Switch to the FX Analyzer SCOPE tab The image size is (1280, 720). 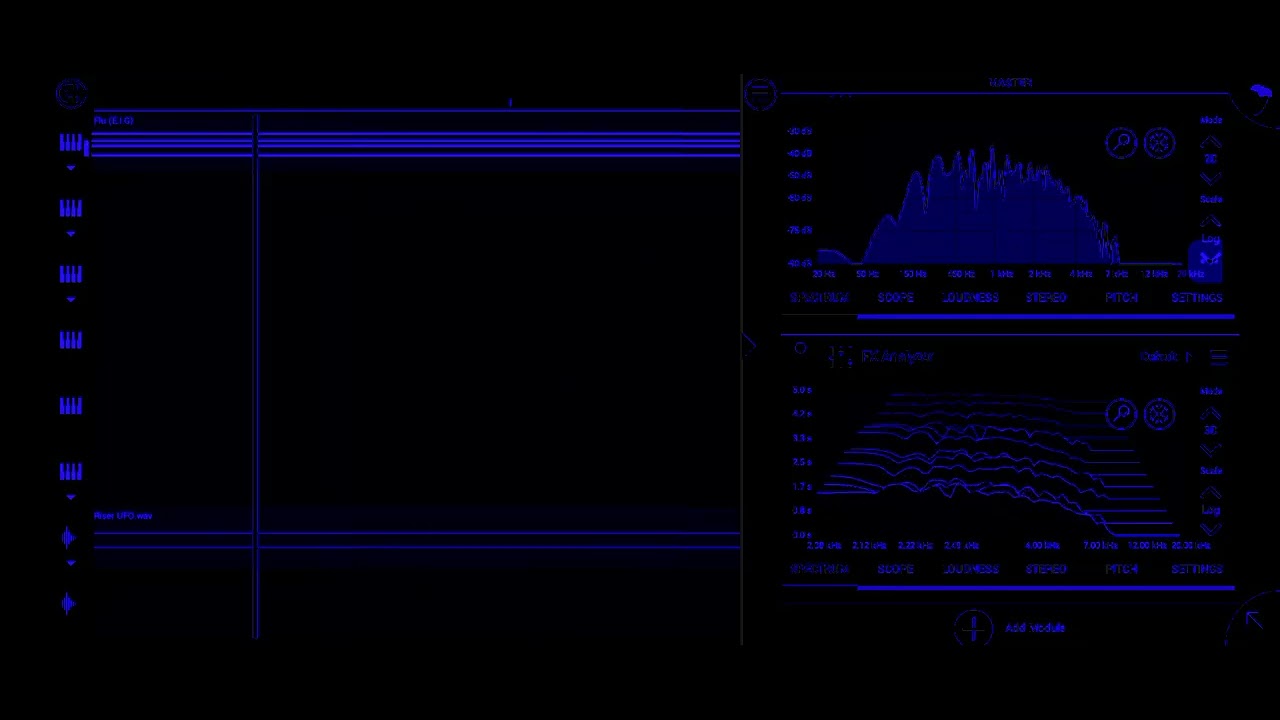(x=895, y=569)
